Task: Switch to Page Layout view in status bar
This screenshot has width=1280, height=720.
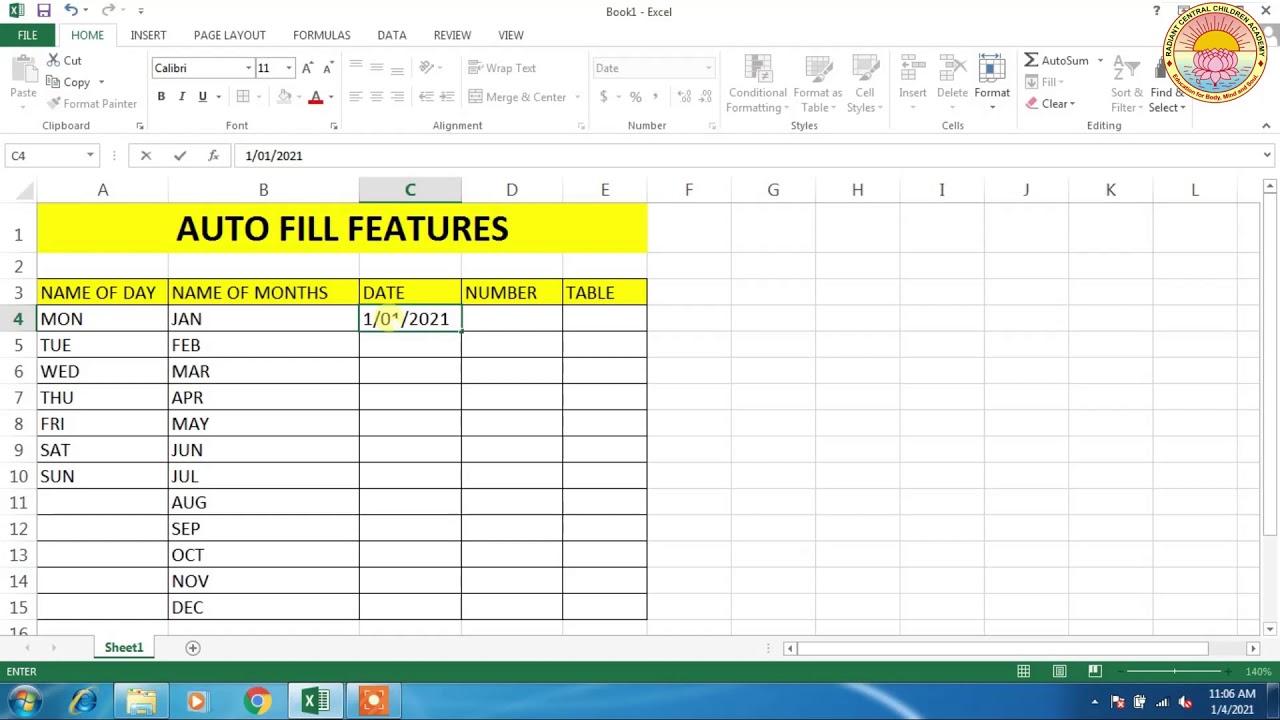Action: (1059, 672)
